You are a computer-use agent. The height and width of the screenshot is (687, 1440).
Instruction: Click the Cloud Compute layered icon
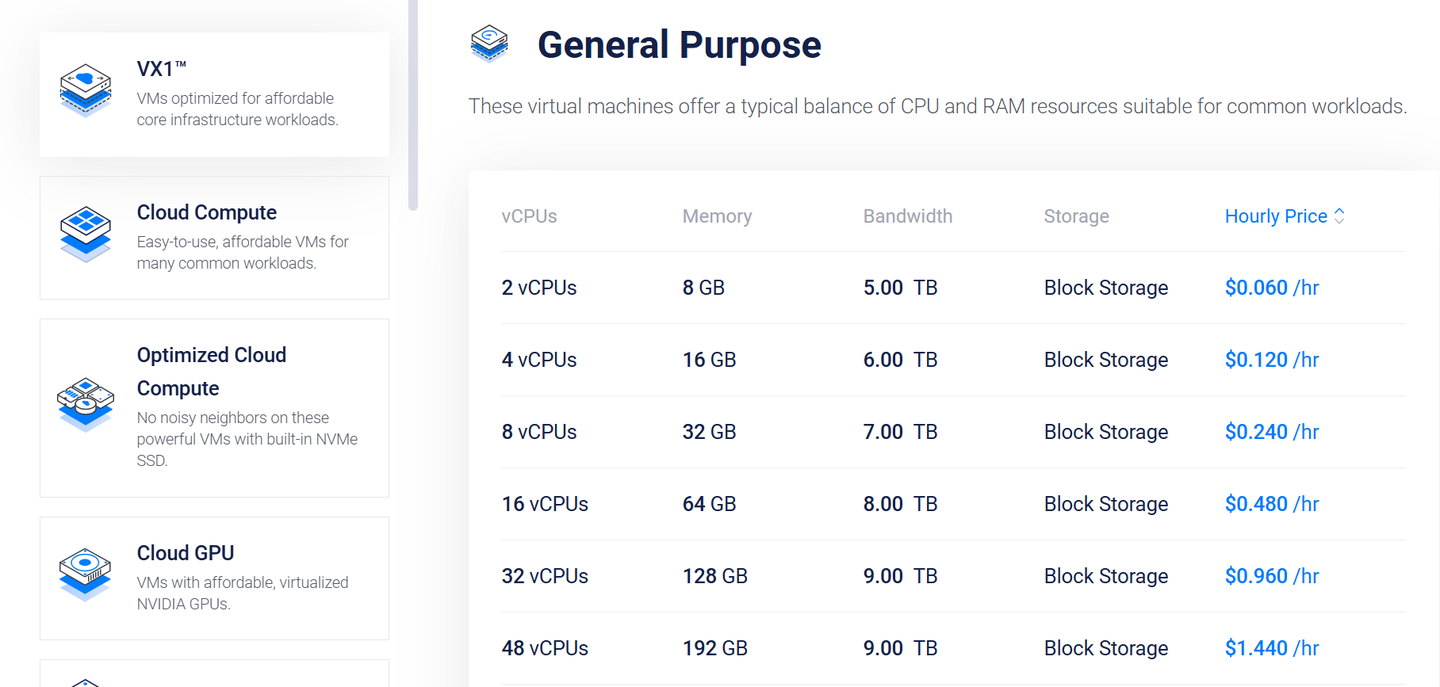(85, 234)
